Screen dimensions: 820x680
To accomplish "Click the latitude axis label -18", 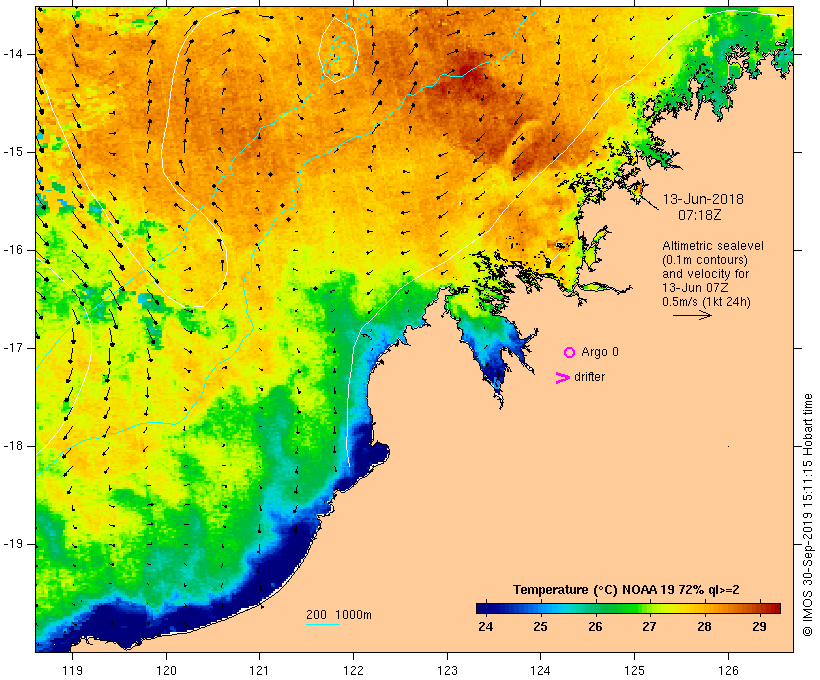I will click(x=13, y=446).
